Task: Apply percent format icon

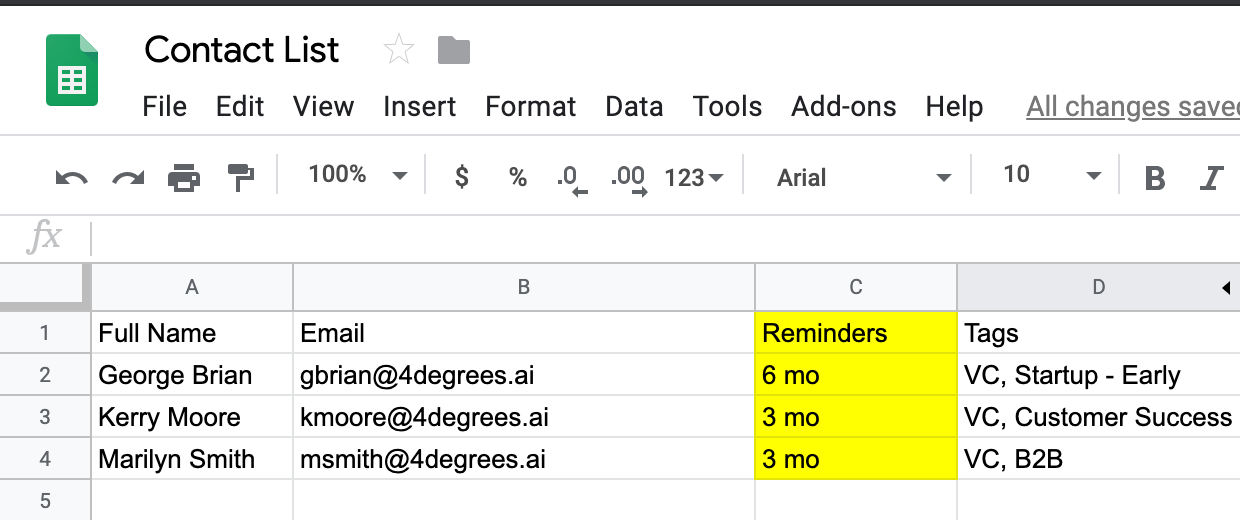Action: pos(517,178)
